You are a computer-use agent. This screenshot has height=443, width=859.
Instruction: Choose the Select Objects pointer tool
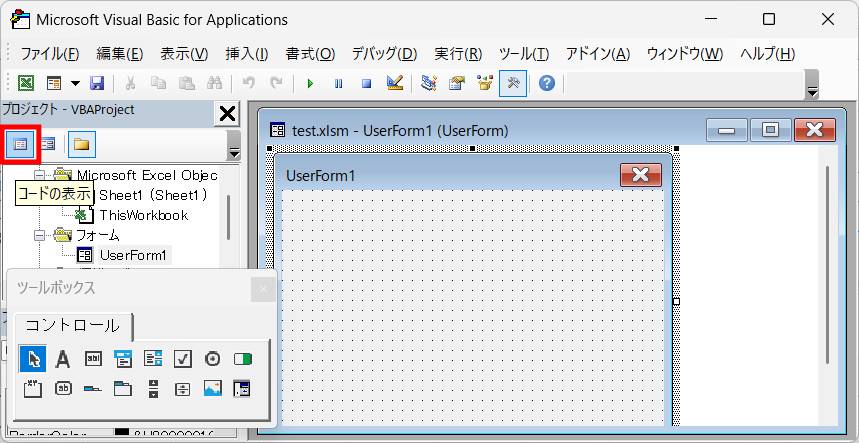pyautogui.click(x=33, y=359)
